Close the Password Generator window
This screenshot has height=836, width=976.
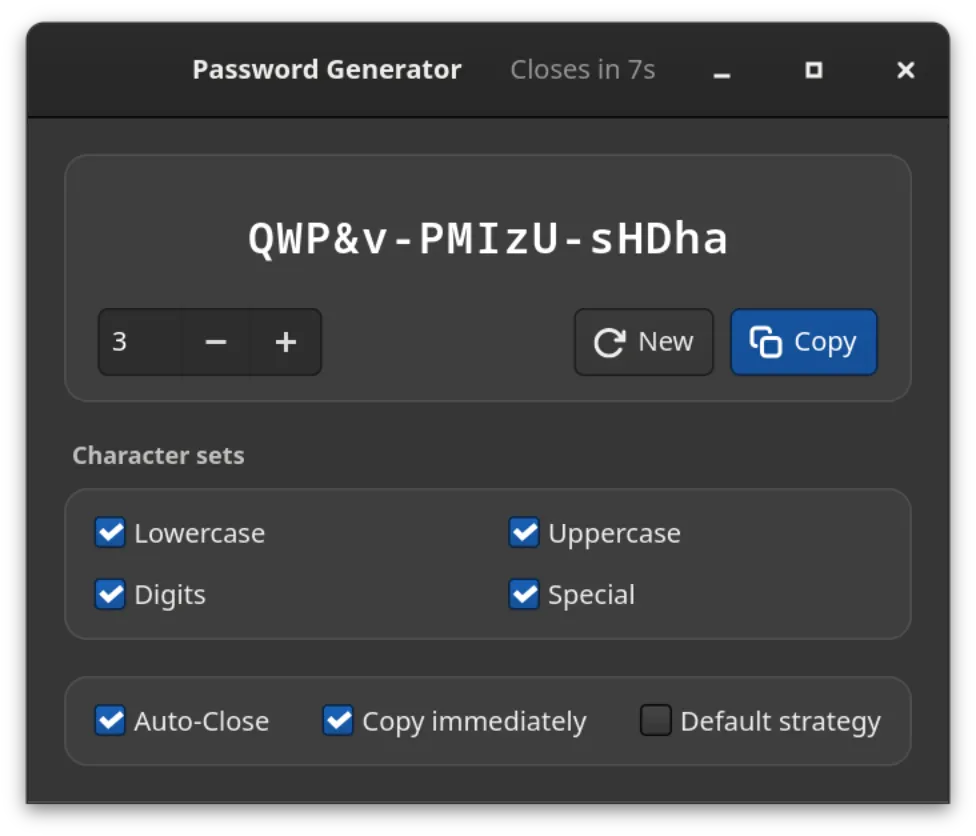click(906, 70)
